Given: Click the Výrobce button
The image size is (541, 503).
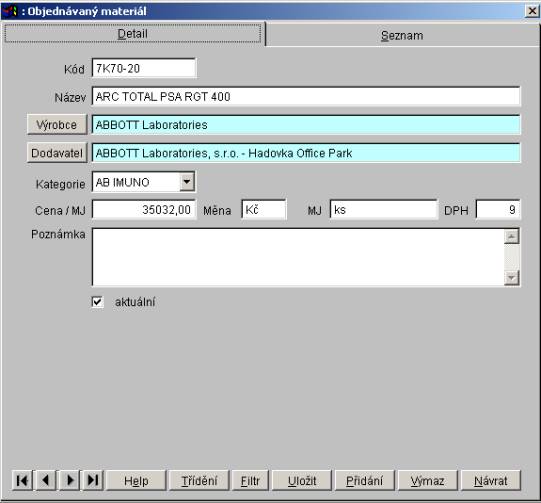Looking at the screenshot, I should [x=57, y=125].
